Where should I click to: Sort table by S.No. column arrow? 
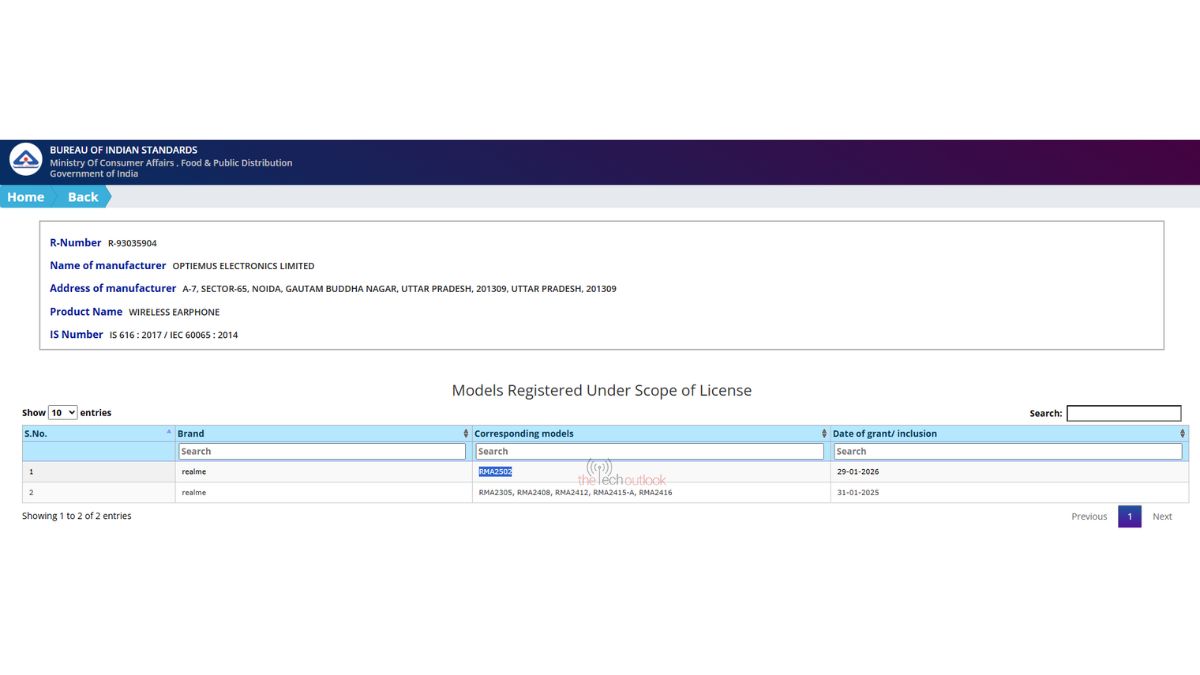point(168,433)
